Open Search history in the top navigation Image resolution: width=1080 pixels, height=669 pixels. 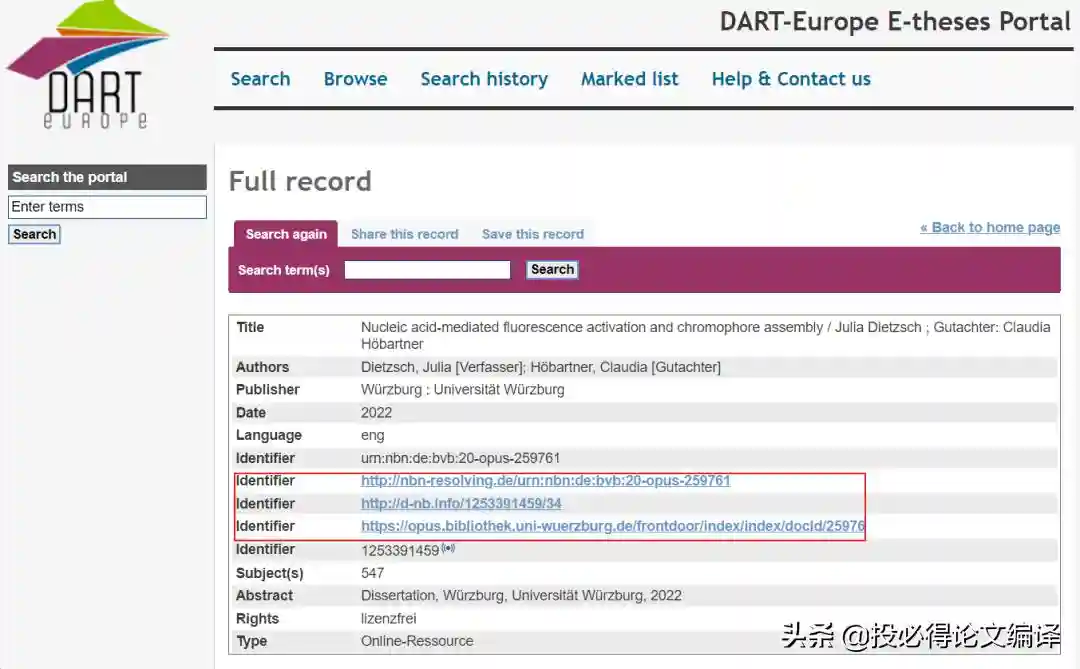point(484,79)
